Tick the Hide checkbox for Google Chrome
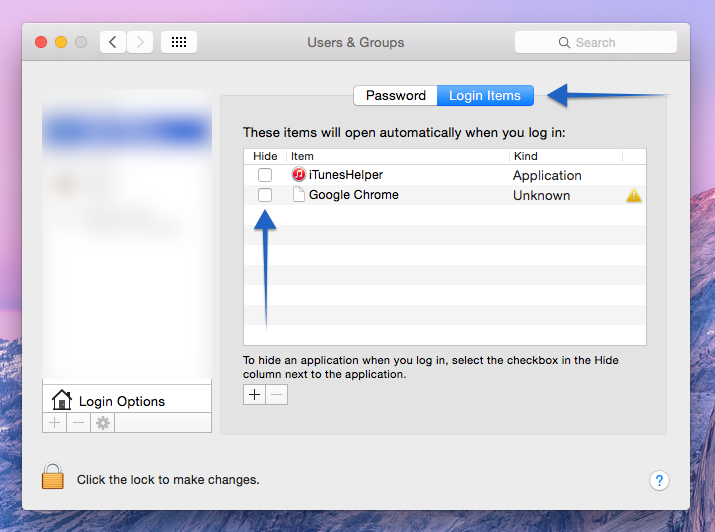 (265, 195)
